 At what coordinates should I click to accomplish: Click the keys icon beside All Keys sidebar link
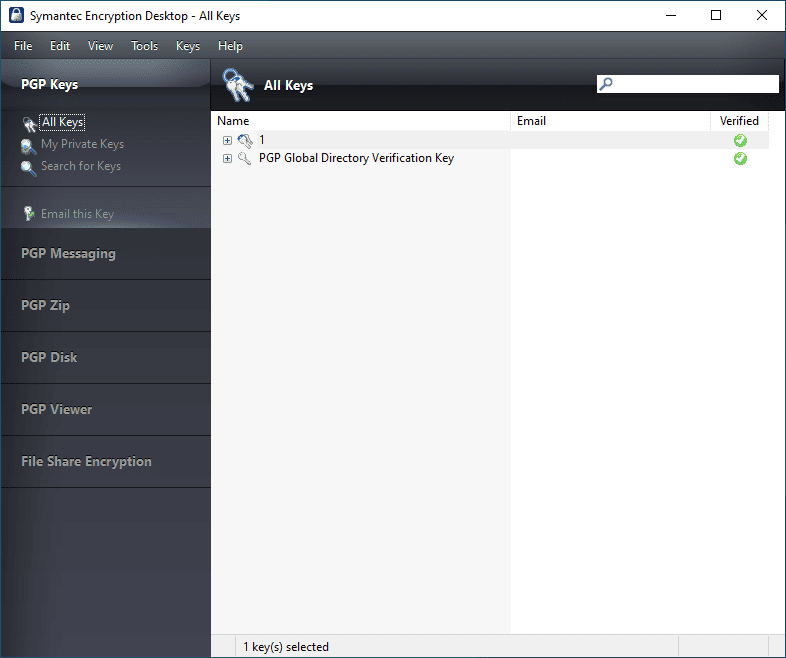29,123
